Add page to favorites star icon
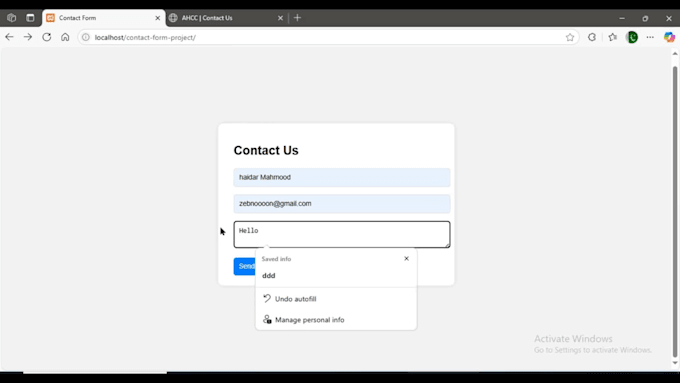680x383 pixels. click(570, 37)
